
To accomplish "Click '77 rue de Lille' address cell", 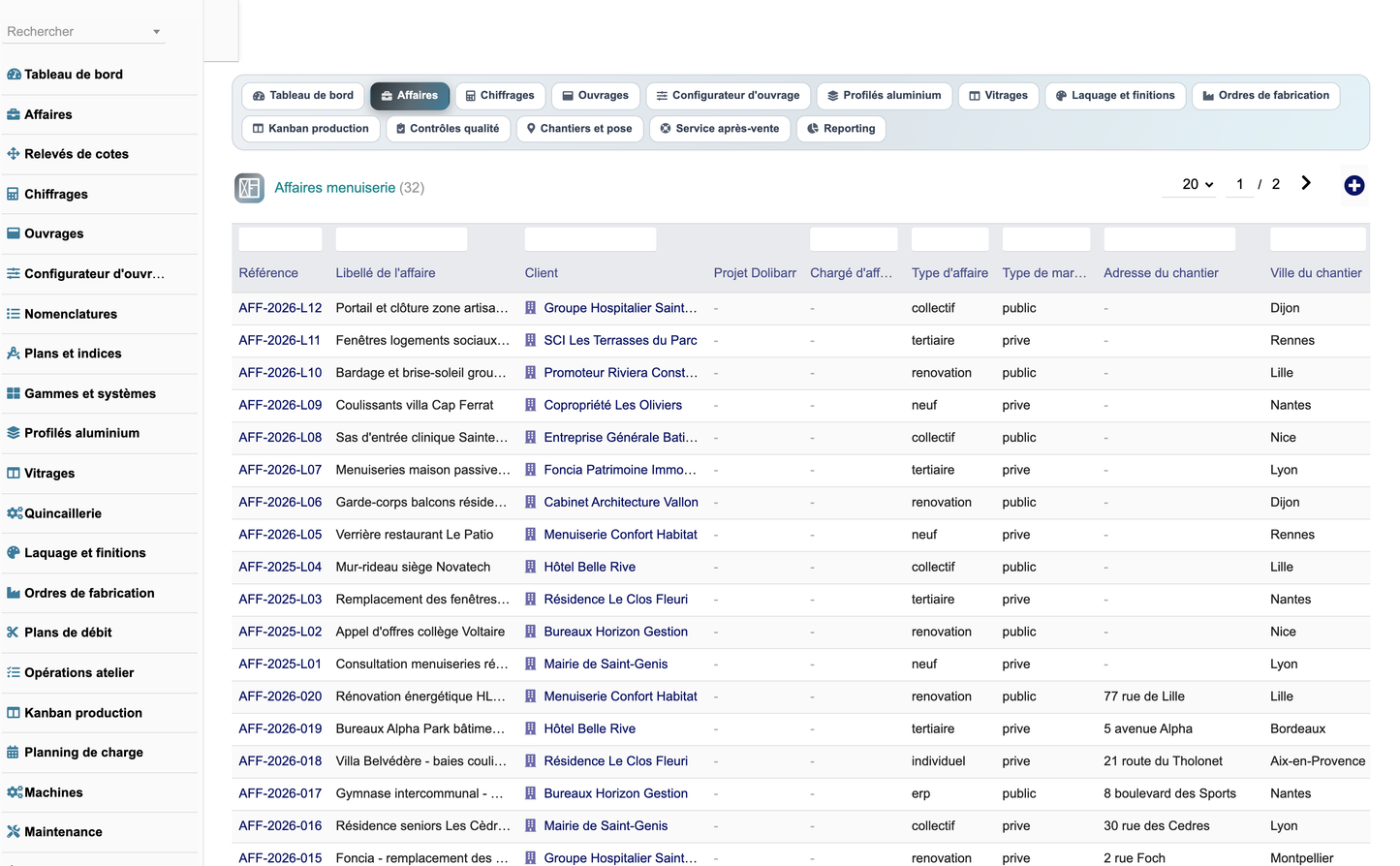I will 1144,696.
